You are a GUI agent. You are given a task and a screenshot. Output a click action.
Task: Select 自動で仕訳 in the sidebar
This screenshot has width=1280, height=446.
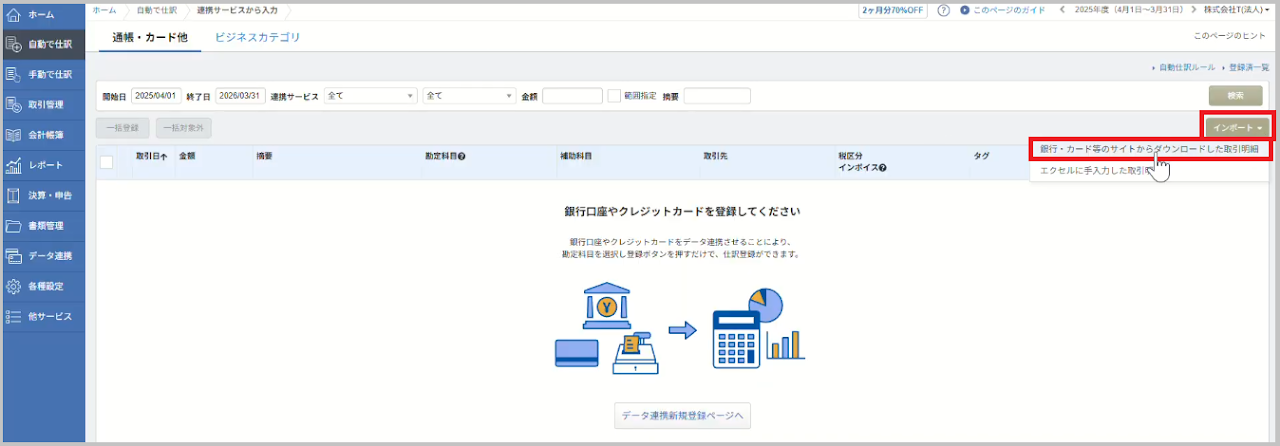tap(43, 44)
